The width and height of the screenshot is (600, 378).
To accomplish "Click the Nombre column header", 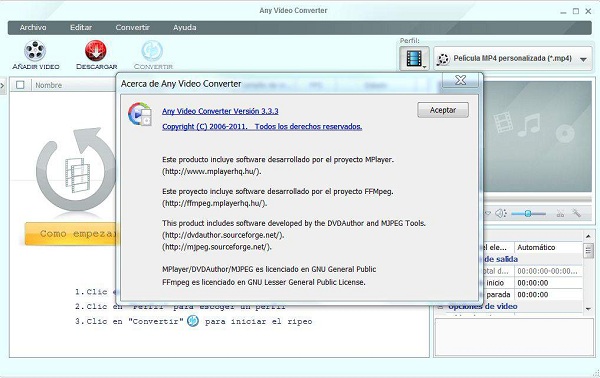I will click(49, 85).
